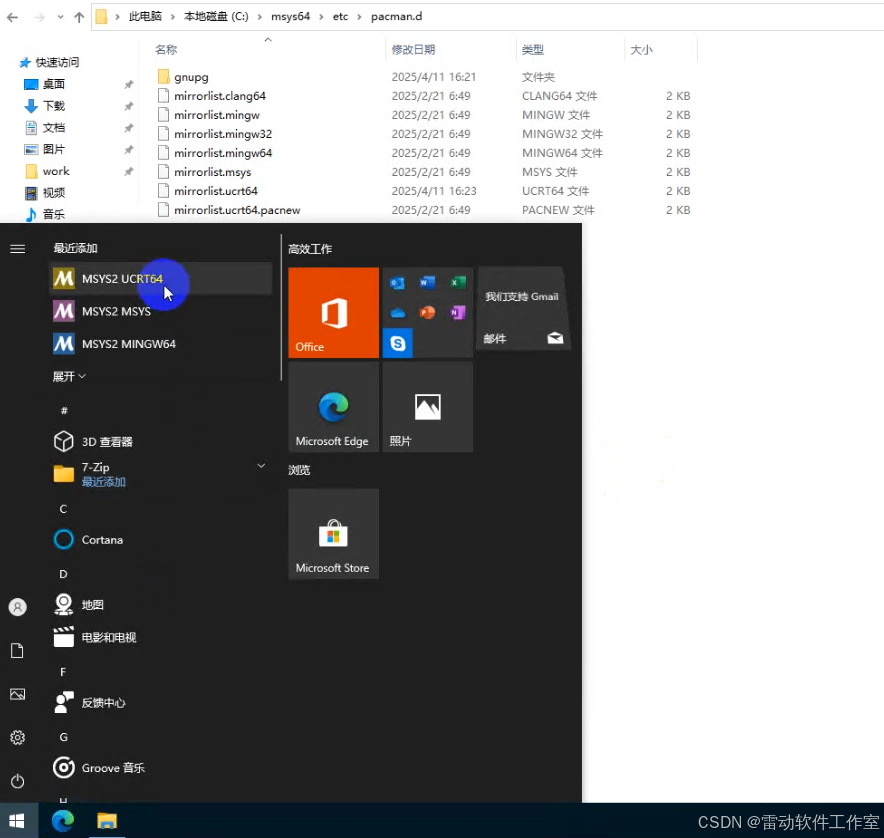Open the 照片 photos tile

tap(427, 407)
